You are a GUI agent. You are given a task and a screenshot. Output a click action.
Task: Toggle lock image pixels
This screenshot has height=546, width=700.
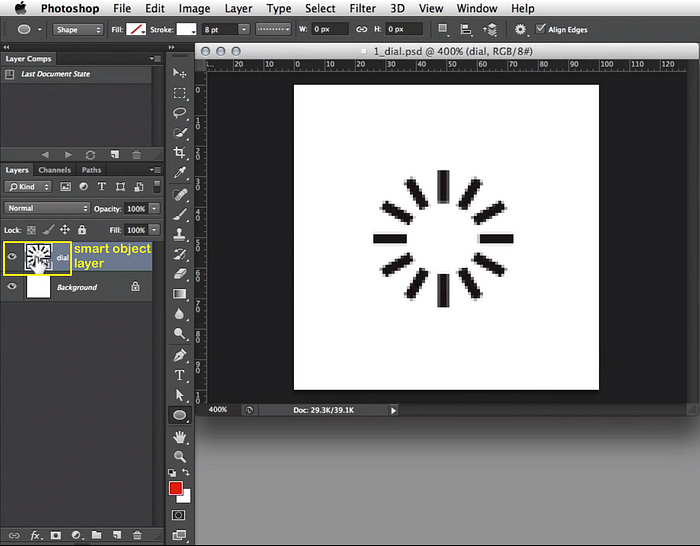coord(48,229)
